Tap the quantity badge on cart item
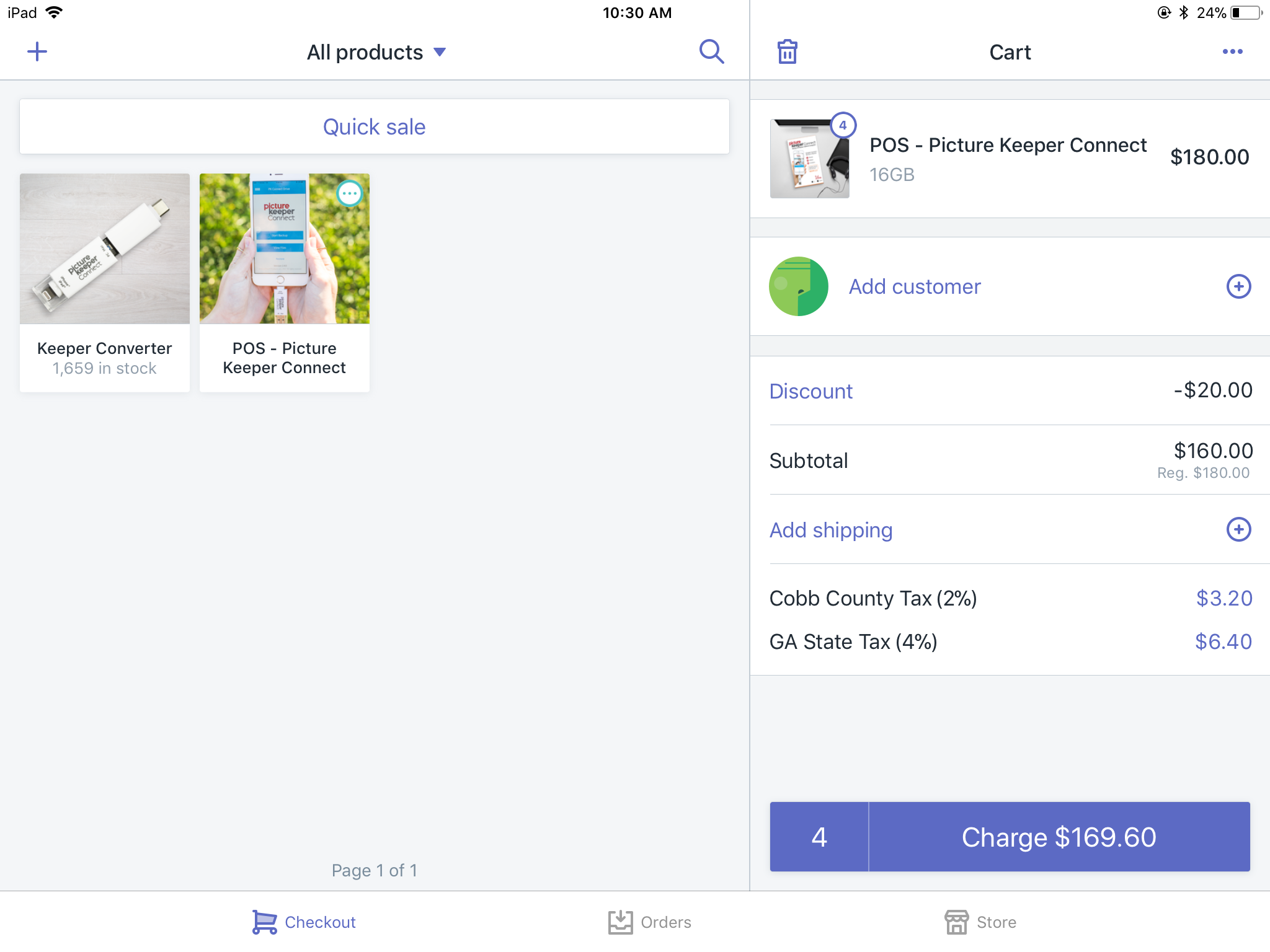1270x952 pixels. (843, 125)
